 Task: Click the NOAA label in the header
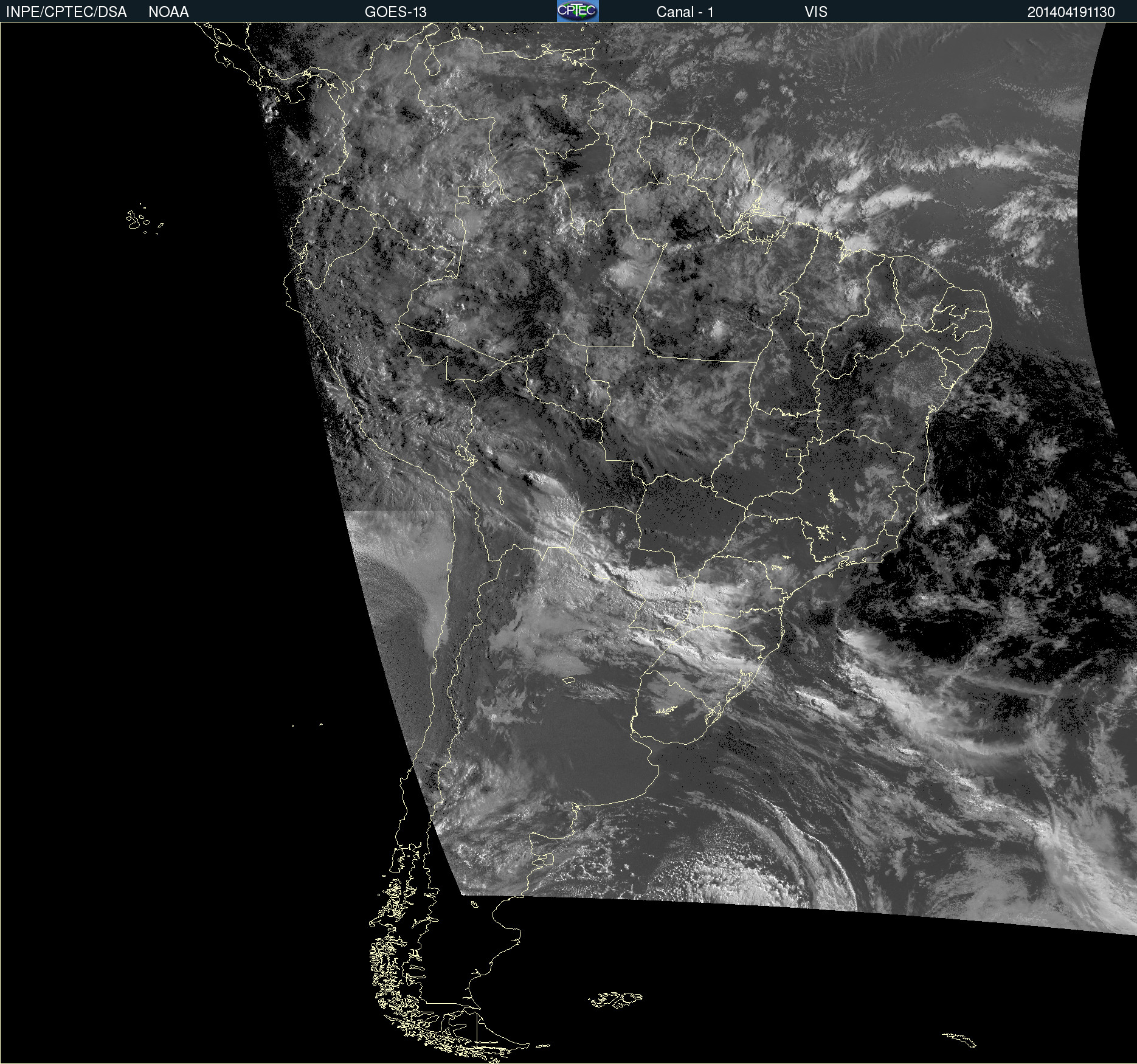coord(168,12)
